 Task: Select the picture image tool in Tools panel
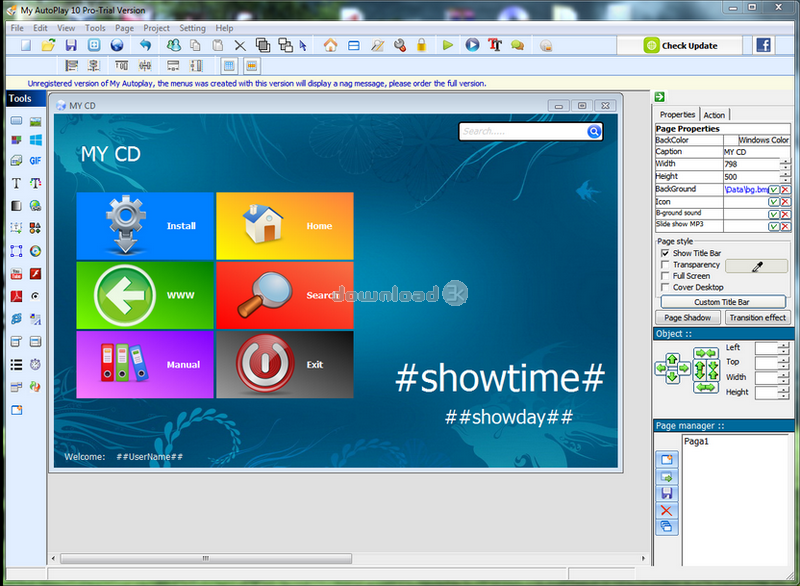(35, 121)
